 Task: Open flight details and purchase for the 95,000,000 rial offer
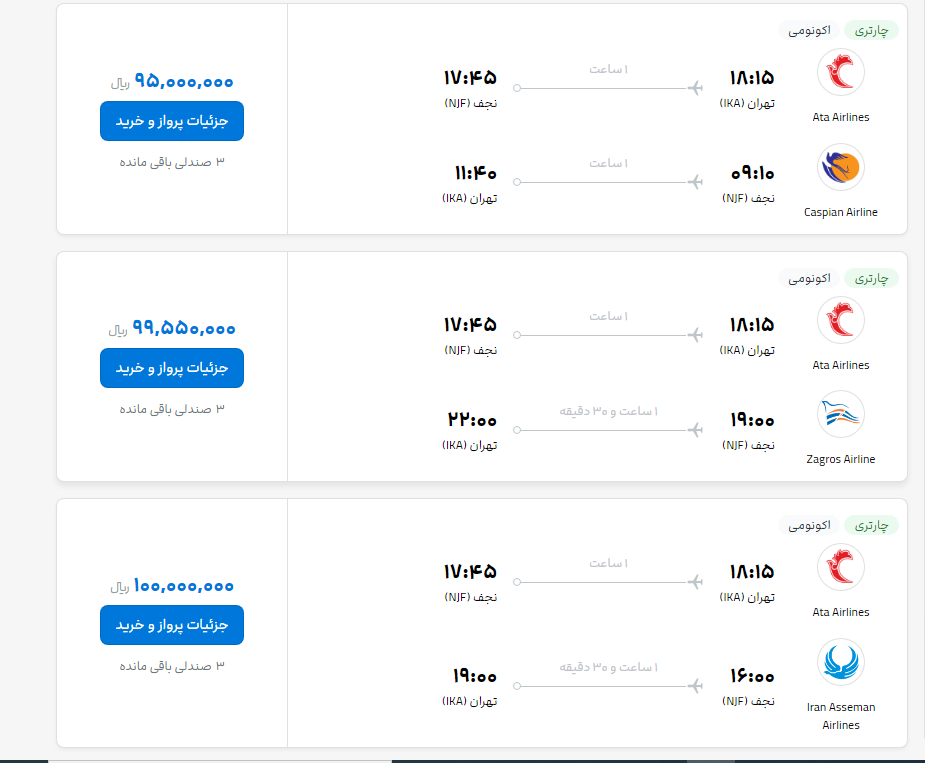(172, 121)
